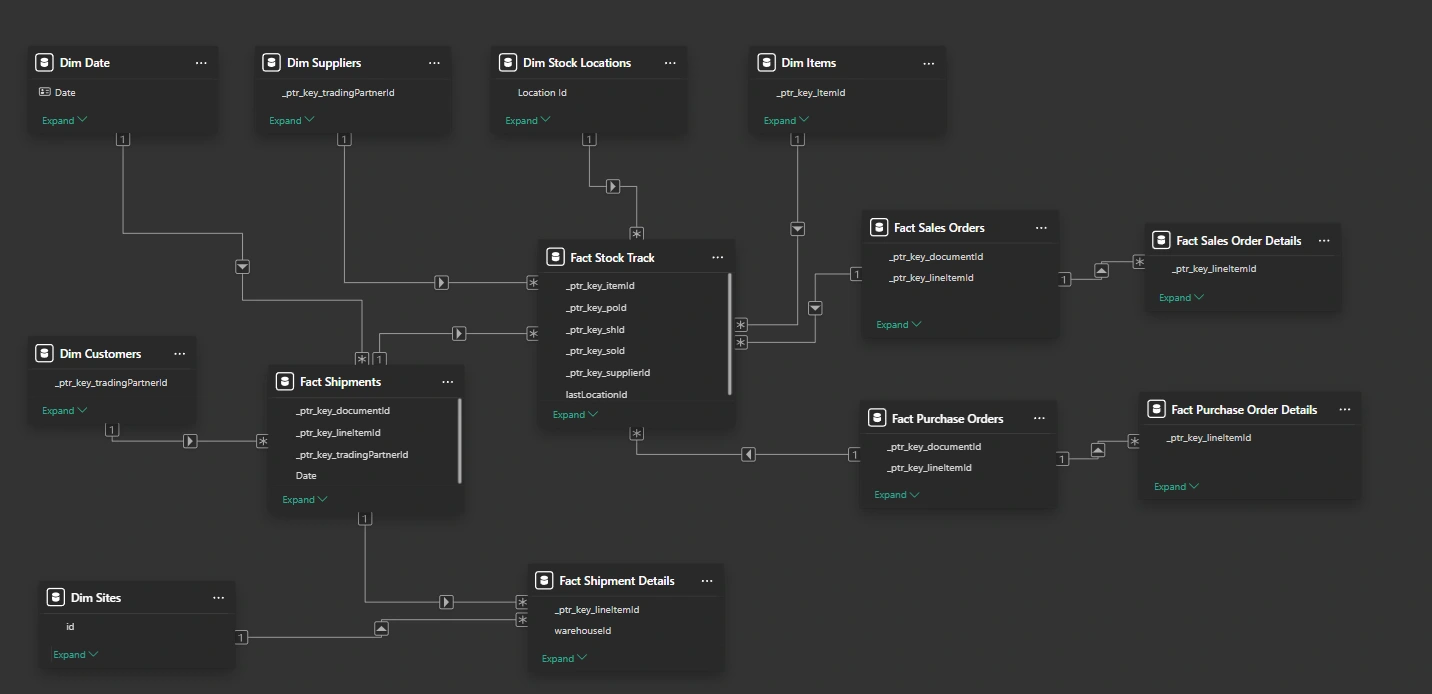Click the Fact Shipments table icon
This screenshot has height=694, width=1432.
284,381
